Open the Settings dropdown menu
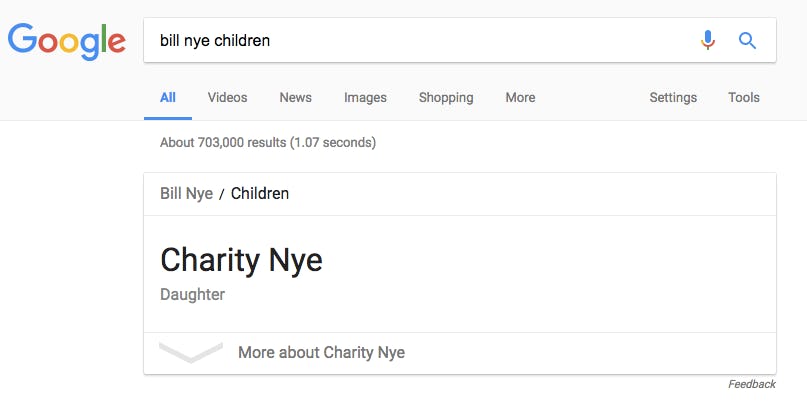This screenshot has width=807, height=405. pos(673,98)
